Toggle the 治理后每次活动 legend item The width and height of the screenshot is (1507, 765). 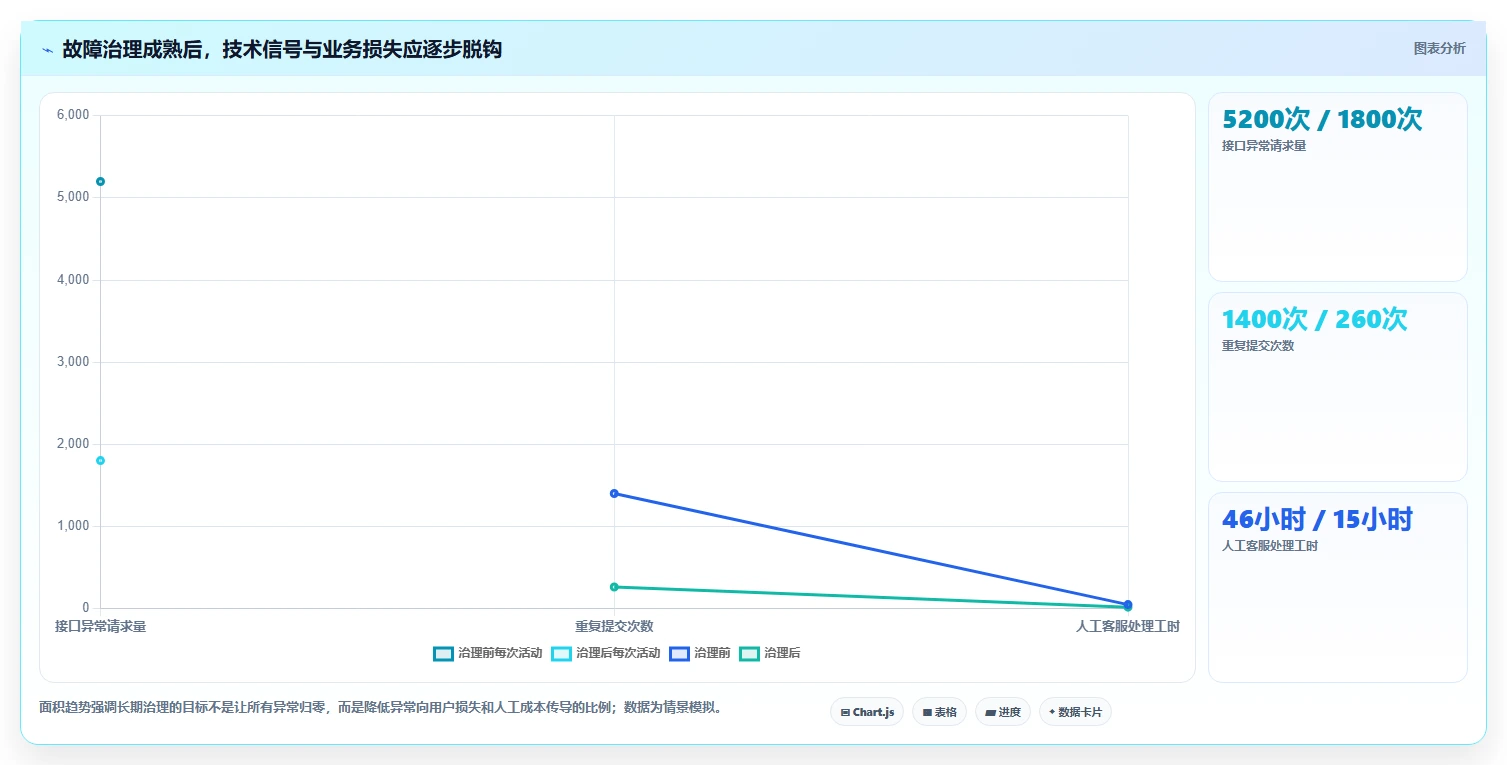coord(606,653)
